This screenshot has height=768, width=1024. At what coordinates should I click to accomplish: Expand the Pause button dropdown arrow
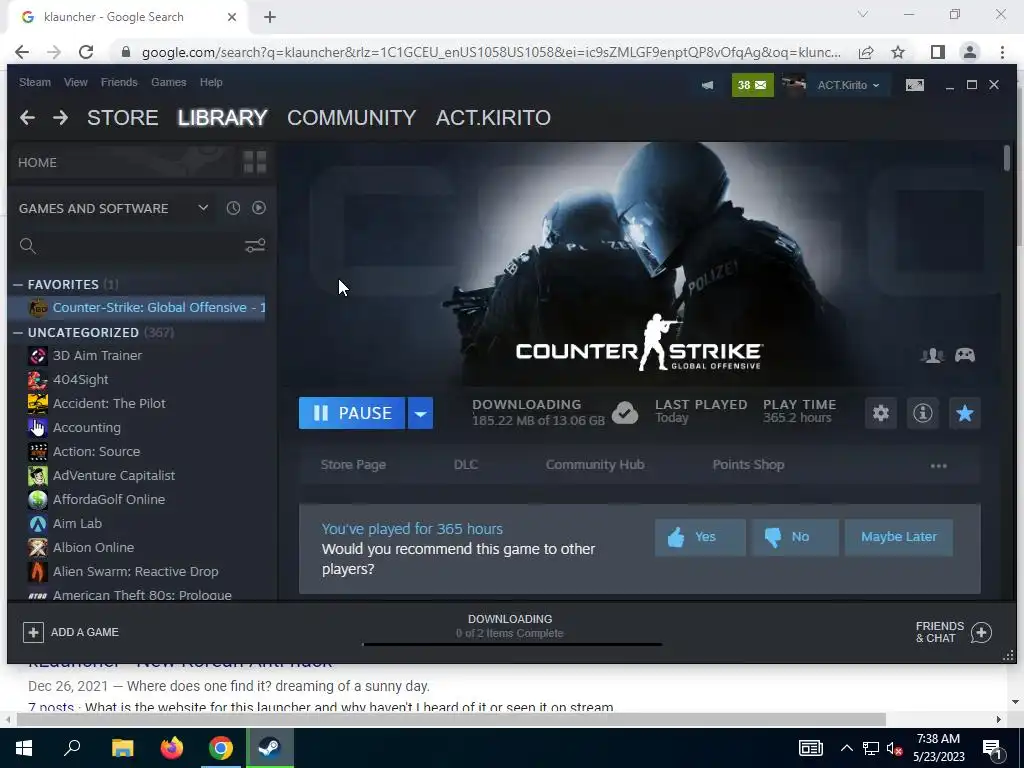(421, 413)
